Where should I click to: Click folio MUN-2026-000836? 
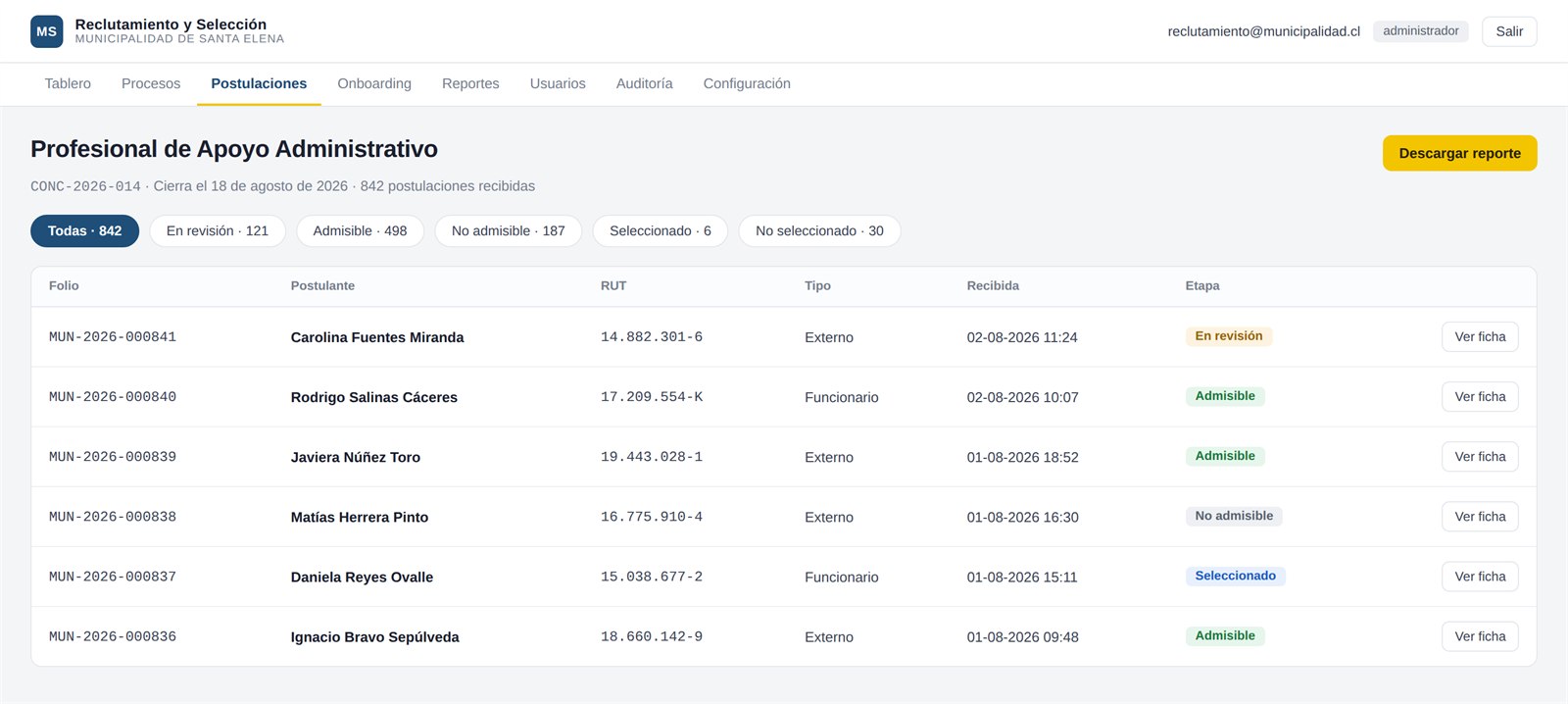pos(113,636)
